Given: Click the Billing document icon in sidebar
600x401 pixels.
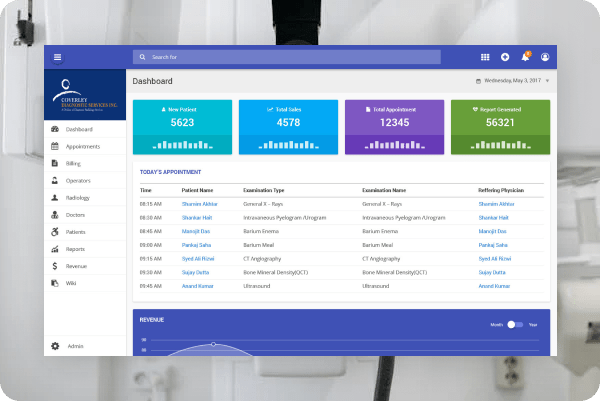Looking at the screenshot, I should coord(55,163).
